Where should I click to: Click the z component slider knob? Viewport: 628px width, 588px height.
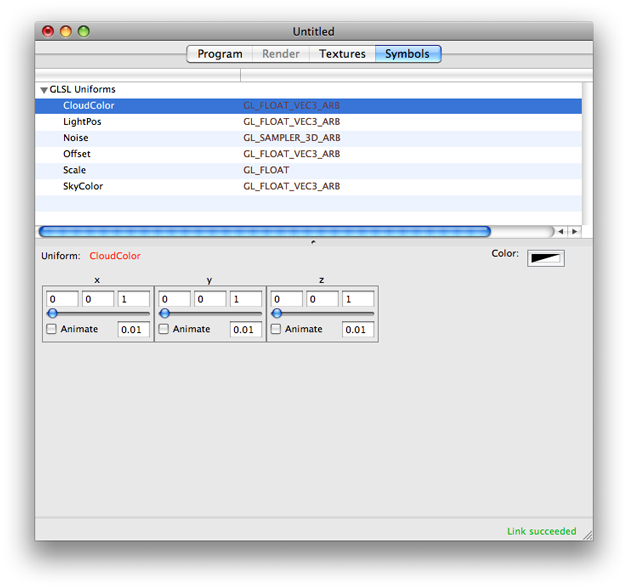[277, 313]
